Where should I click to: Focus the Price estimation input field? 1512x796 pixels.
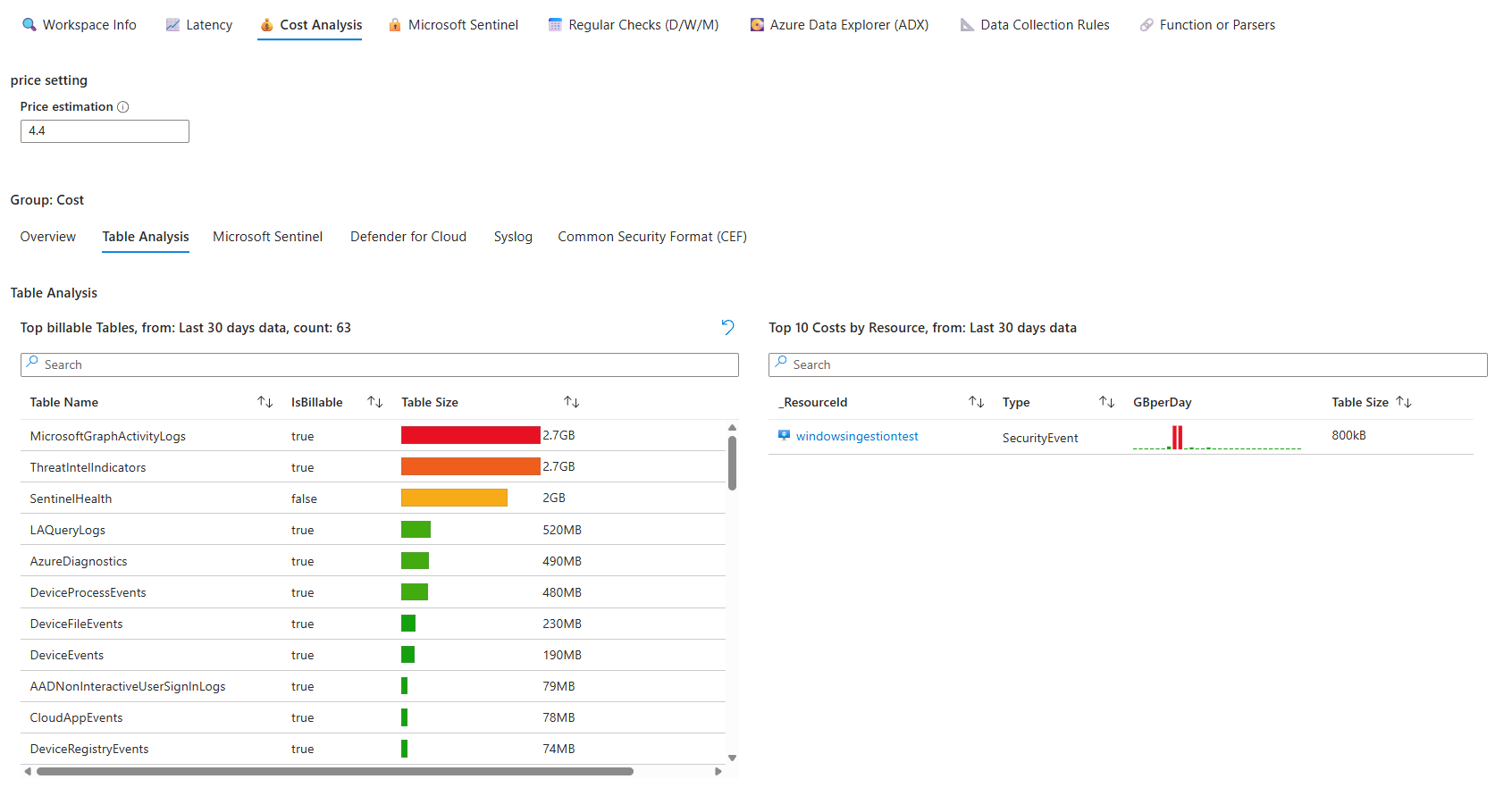click(105, 131)
